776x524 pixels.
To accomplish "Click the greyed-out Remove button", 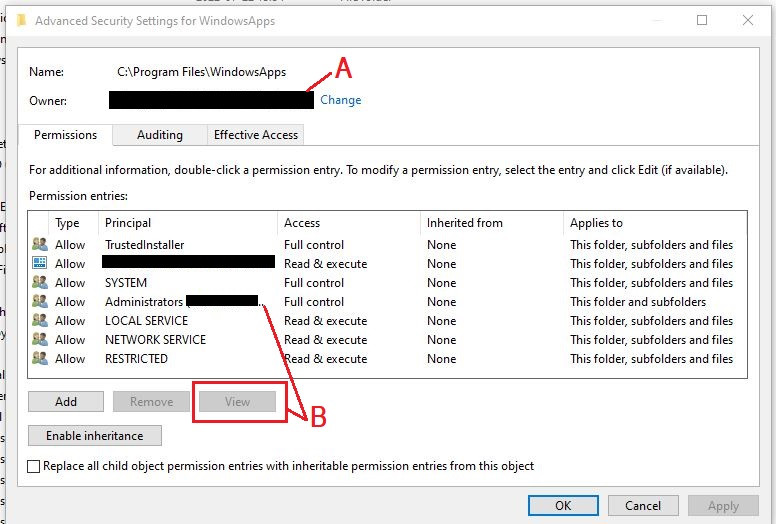I will (x=151, y=402).
